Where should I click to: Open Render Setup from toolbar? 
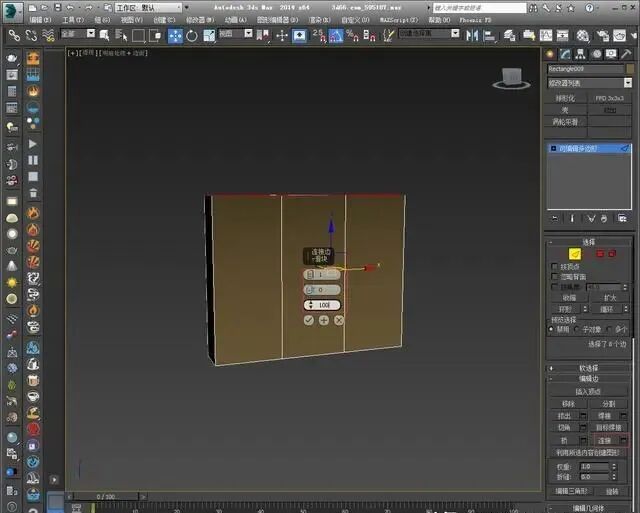(x=602, y=36)
